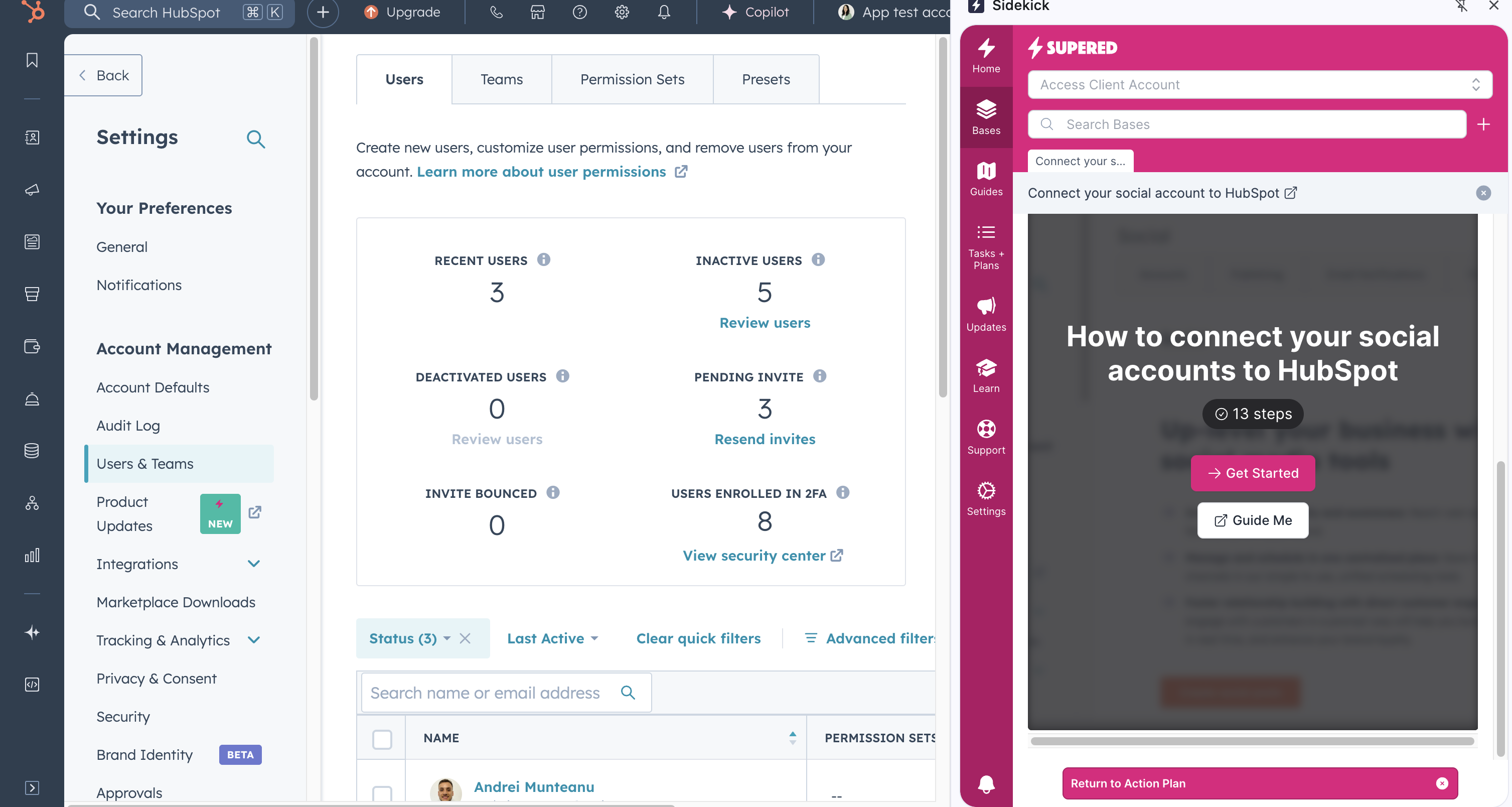Open Supered Learn graduation cap icon

[986, 375]
